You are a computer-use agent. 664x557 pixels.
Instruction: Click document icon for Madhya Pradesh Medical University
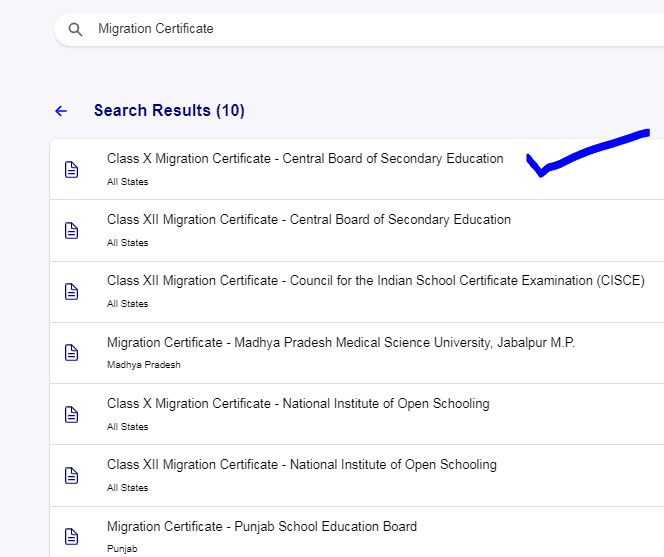[71, 352]
